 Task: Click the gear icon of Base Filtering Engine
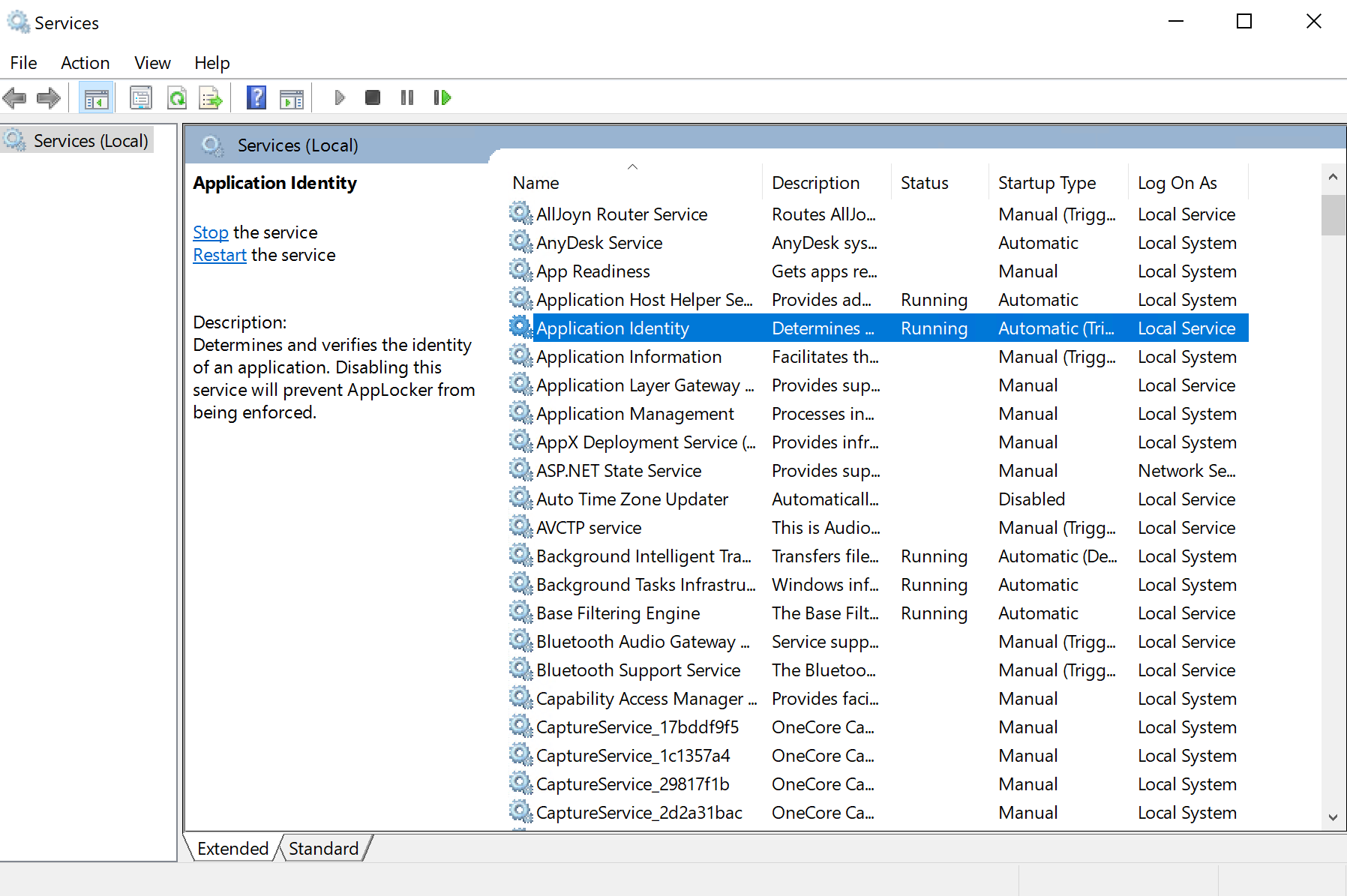(x=520, y=613)
